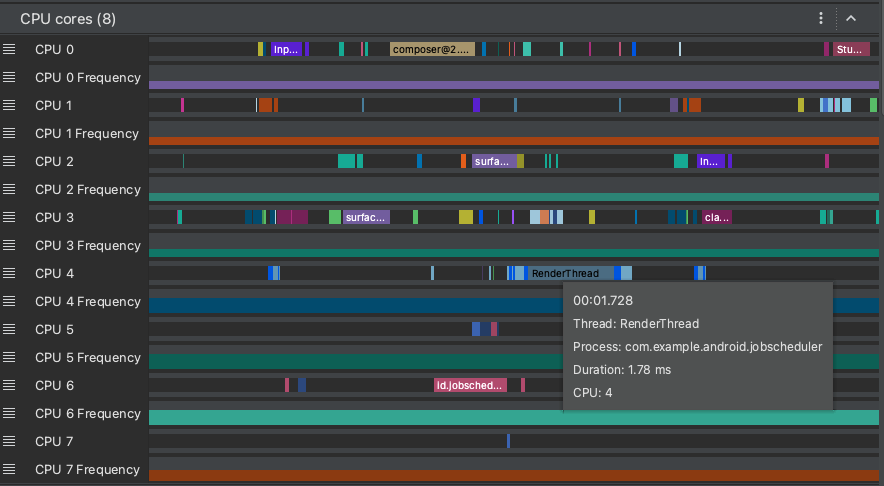The width and height of the screenshot is (884, 486).
Task: Select the CPU 5 Frequency track label
Action: (x=88, y=357)
